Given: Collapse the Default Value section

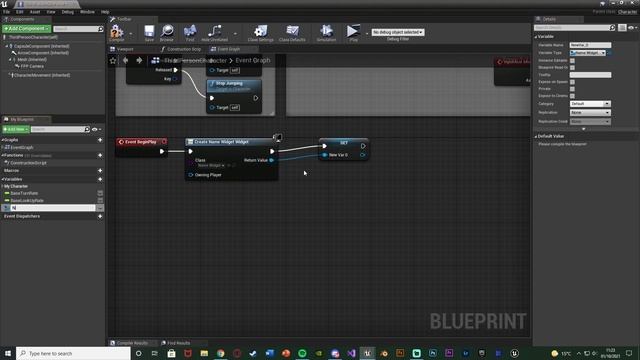Looking at the screenshot, I should click(536, 136).
